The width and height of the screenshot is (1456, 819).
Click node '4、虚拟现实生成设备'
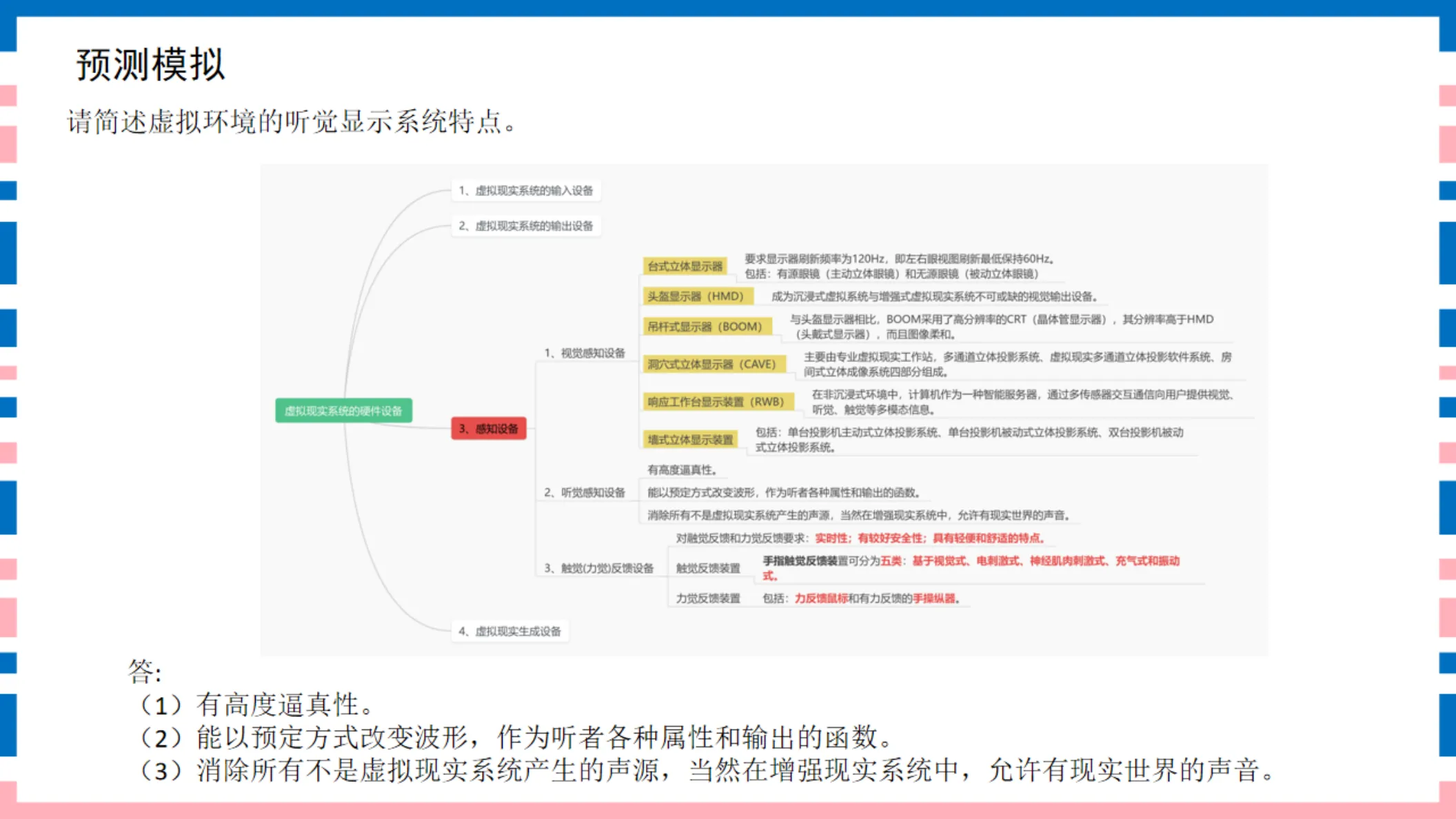(510, 631)
